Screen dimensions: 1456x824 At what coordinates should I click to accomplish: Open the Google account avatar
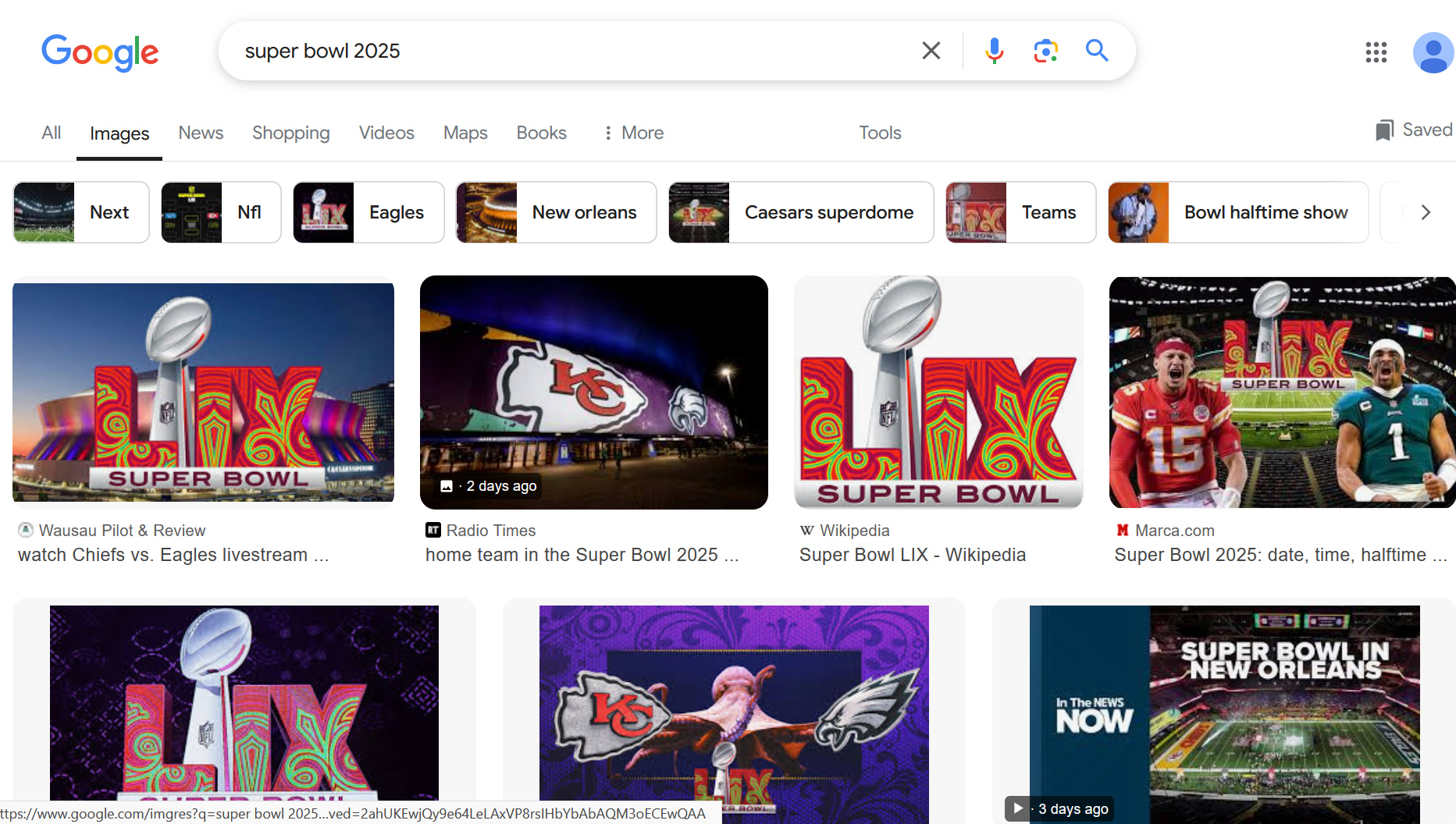[x=1433, y=52]
